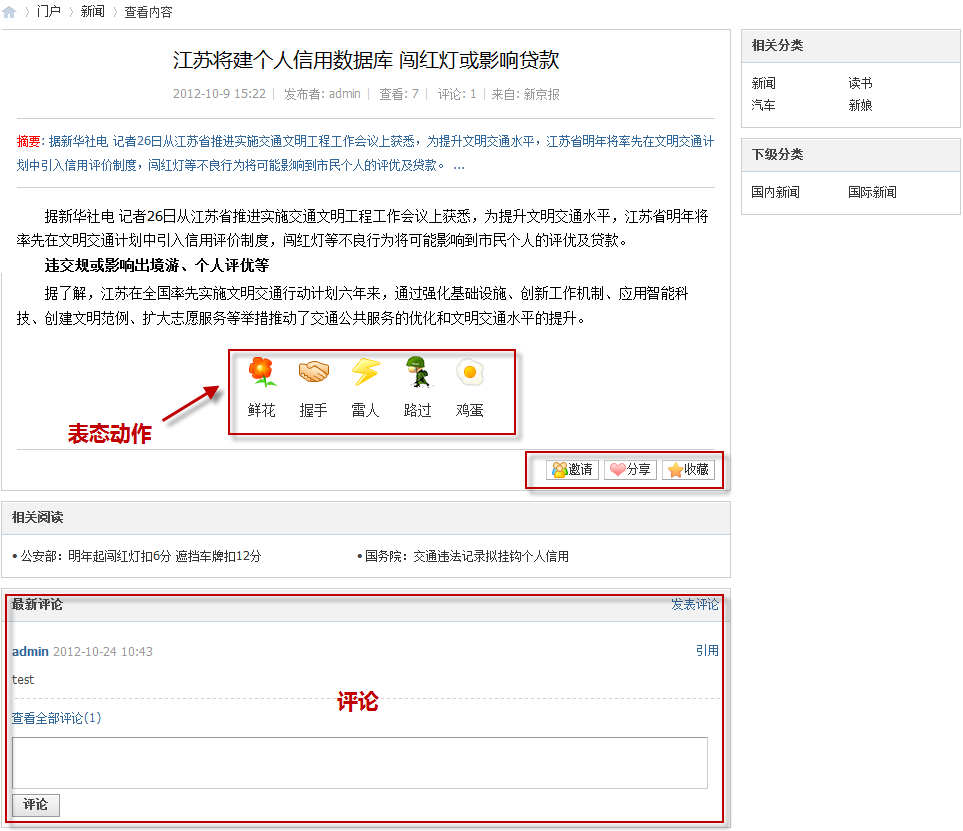This screenshot has height=831, width=963.
Task: Click the home icon in breadcrumb
Action: [10, 12]
